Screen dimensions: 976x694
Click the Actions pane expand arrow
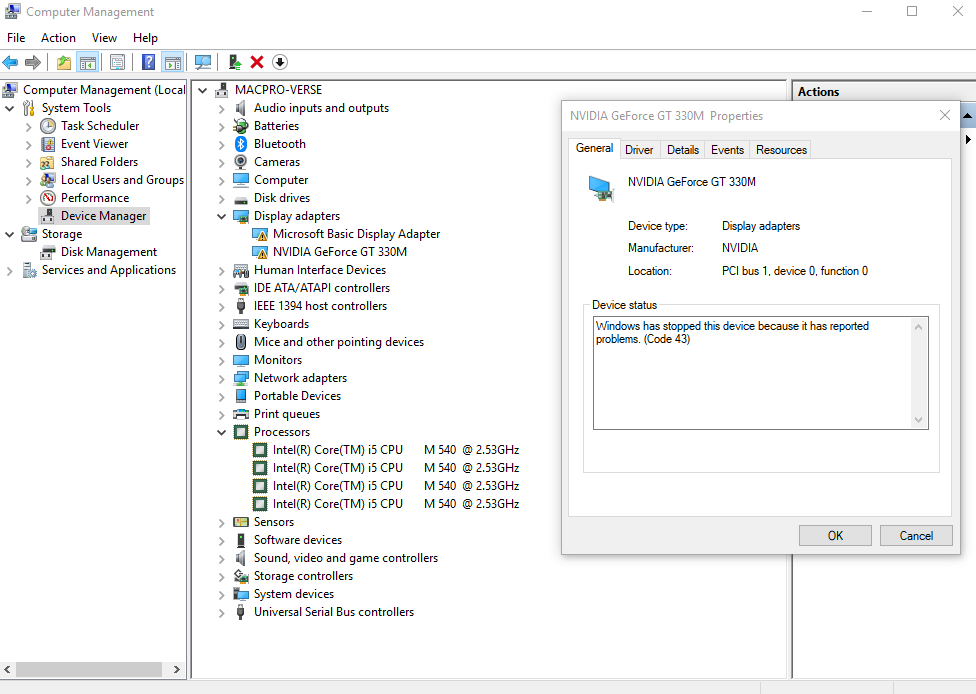[968, 139]
